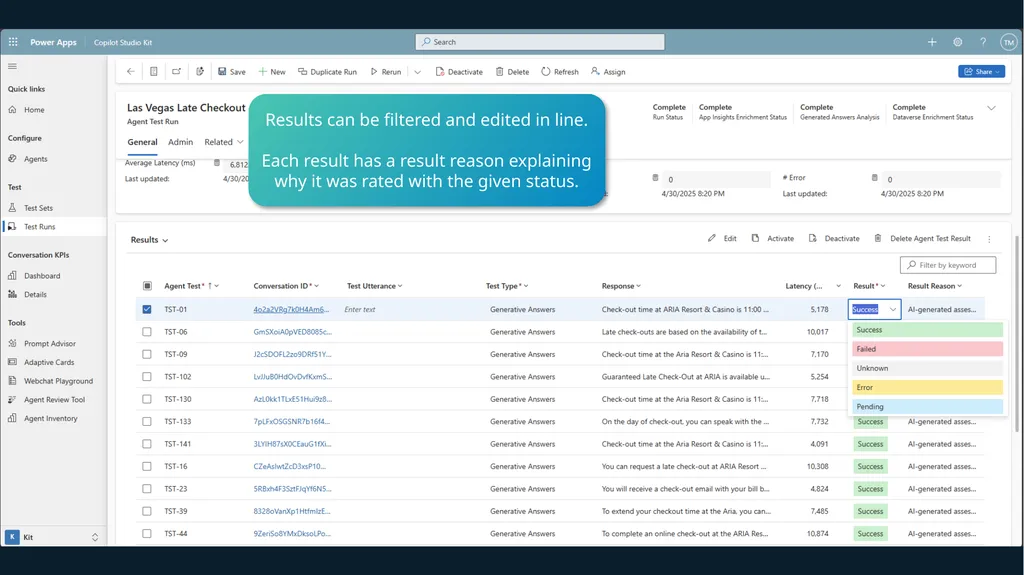Open the TM user account avatar
1024x575 pixels.
pos(1008,42)
